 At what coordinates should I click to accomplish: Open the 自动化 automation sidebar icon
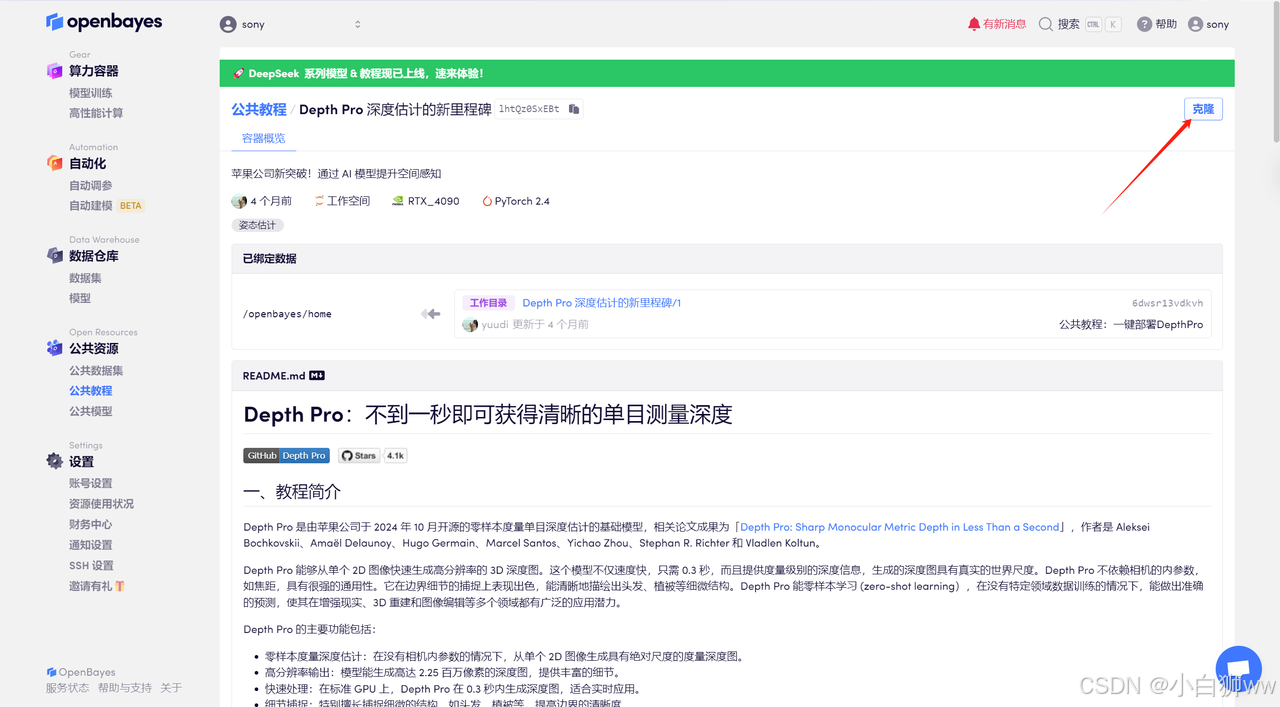click(x=56, y=163)
